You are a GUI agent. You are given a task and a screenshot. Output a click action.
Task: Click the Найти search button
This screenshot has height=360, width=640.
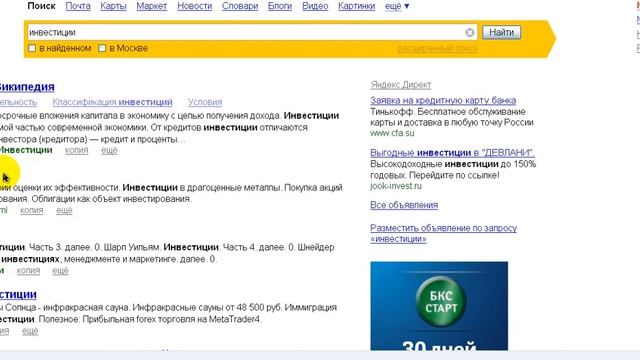tap(501, 32)
